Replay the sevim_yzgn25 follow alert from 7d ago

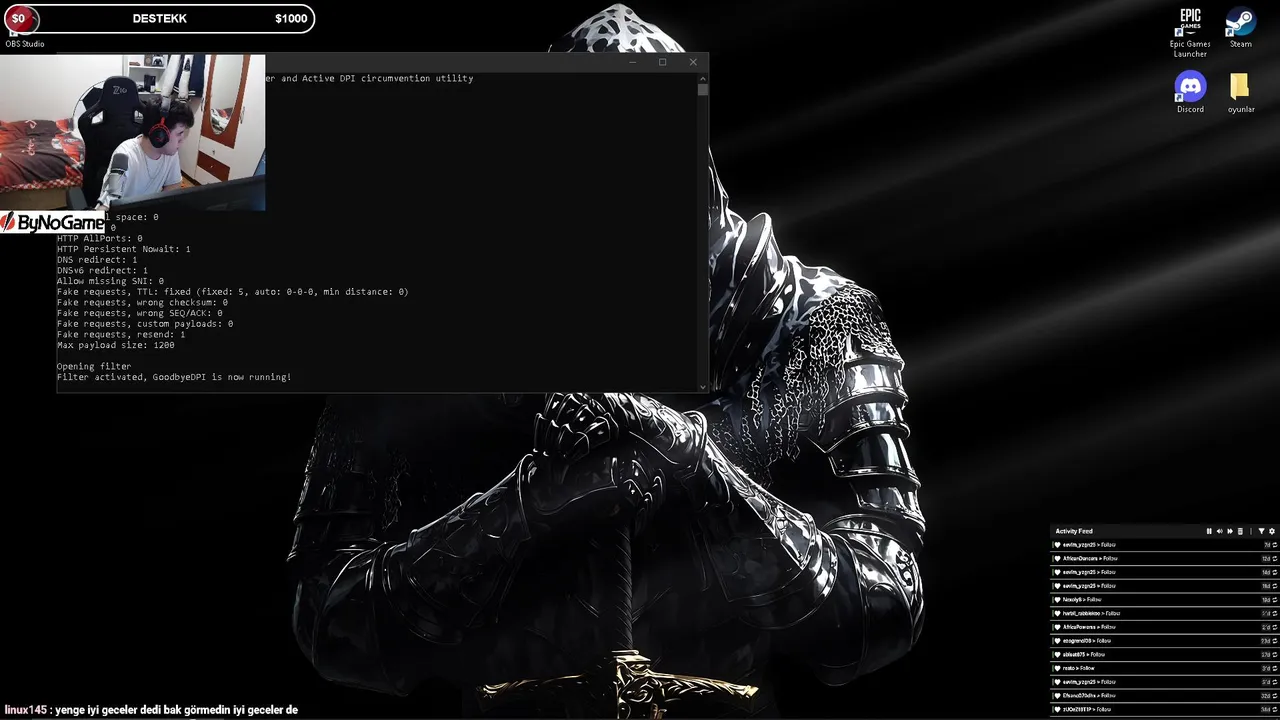point(1275,545)
